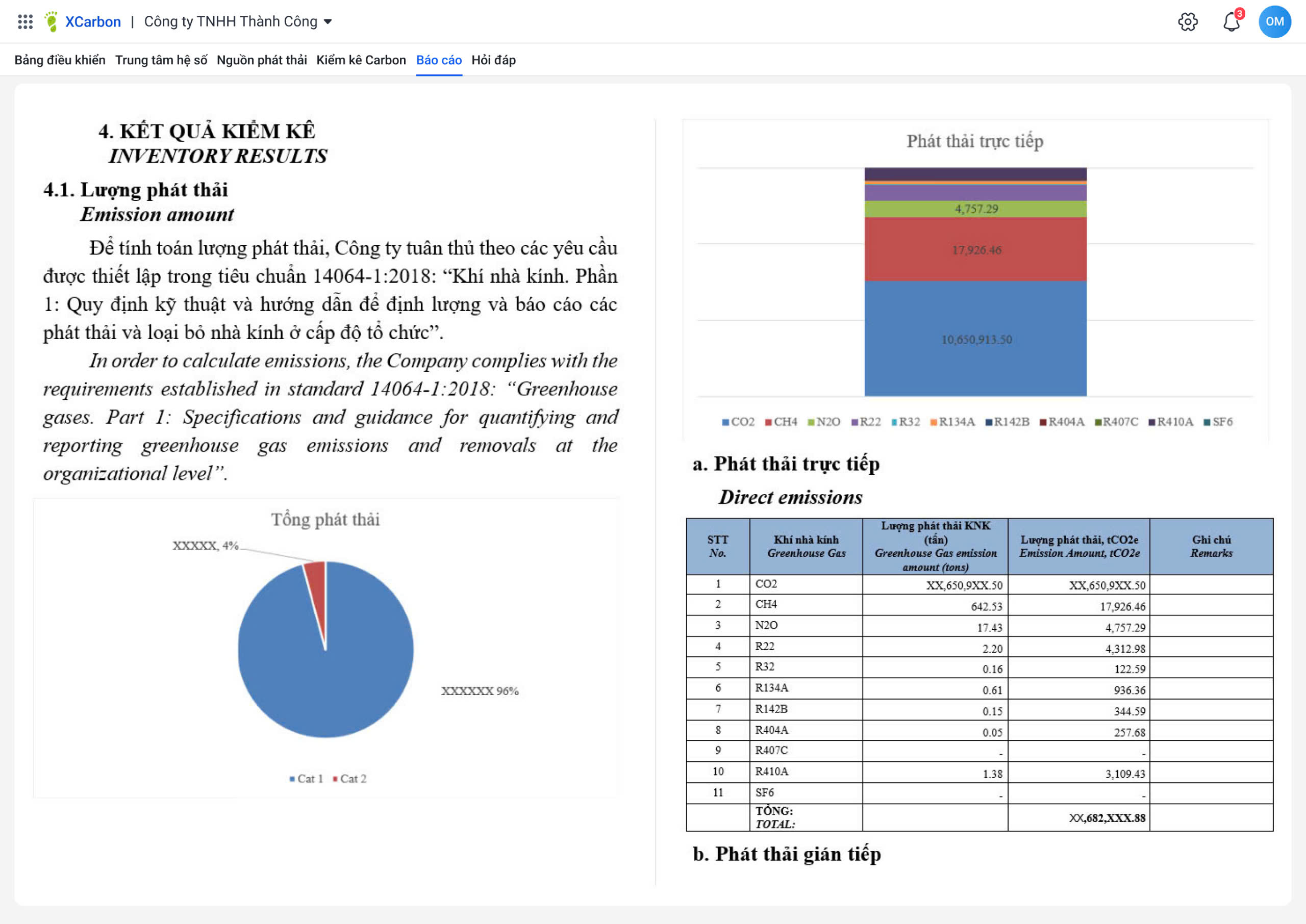Go to Nguồn phát thải tab
The width and height of the screenshot is (1306, 924).
click(x=261, y=60)
